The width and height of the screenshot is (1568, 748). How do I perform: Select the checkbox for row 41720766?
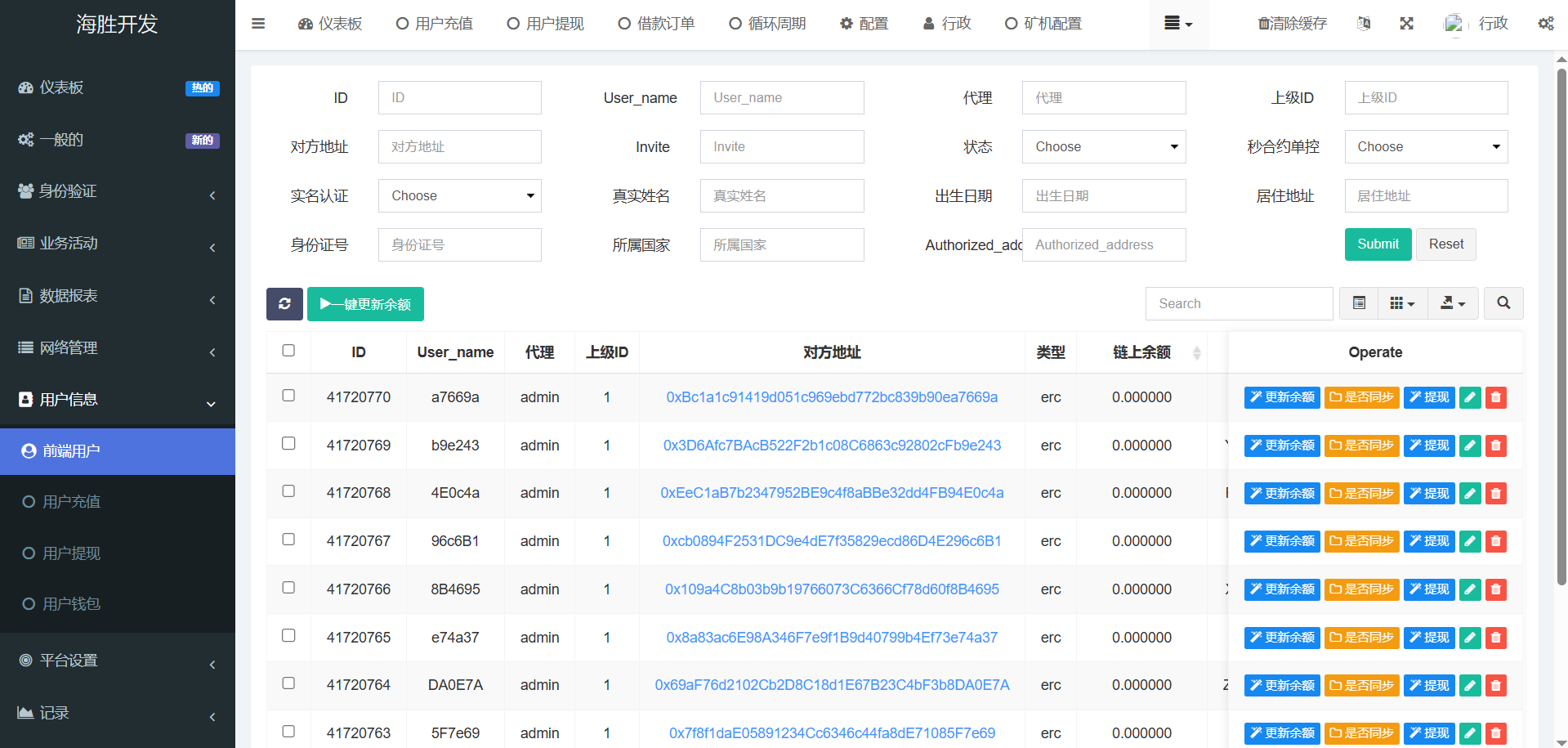(288, 588)
